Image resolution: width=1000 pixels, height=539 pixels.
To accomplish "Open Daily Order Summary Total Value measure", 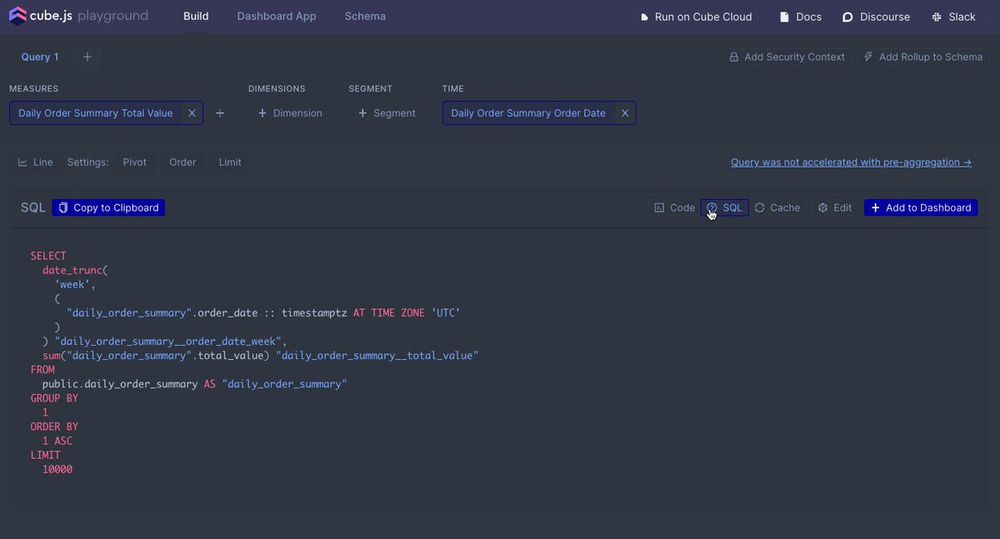I will pos(96,113).
